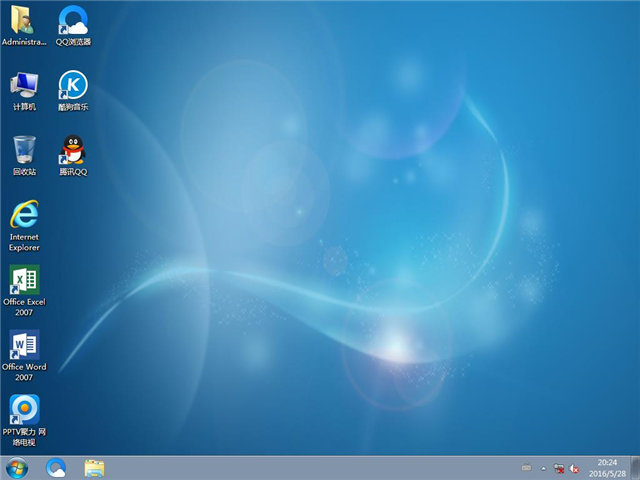
Task: Open Windows Explorer from the taskbar
Action: click(x=95, y=467)
